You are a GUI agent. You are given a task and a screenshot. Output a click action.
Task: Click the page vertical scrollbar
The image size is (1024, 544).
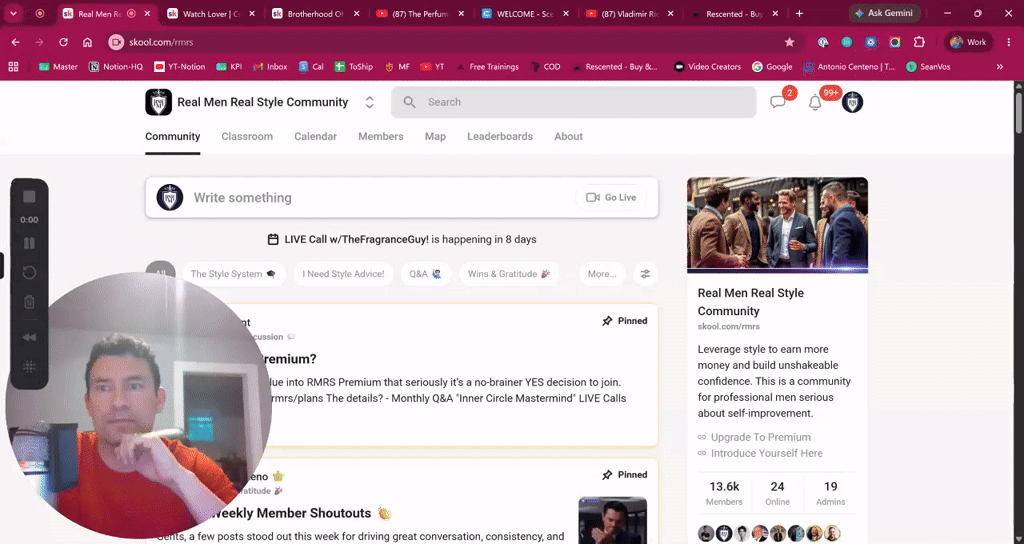1018,114
